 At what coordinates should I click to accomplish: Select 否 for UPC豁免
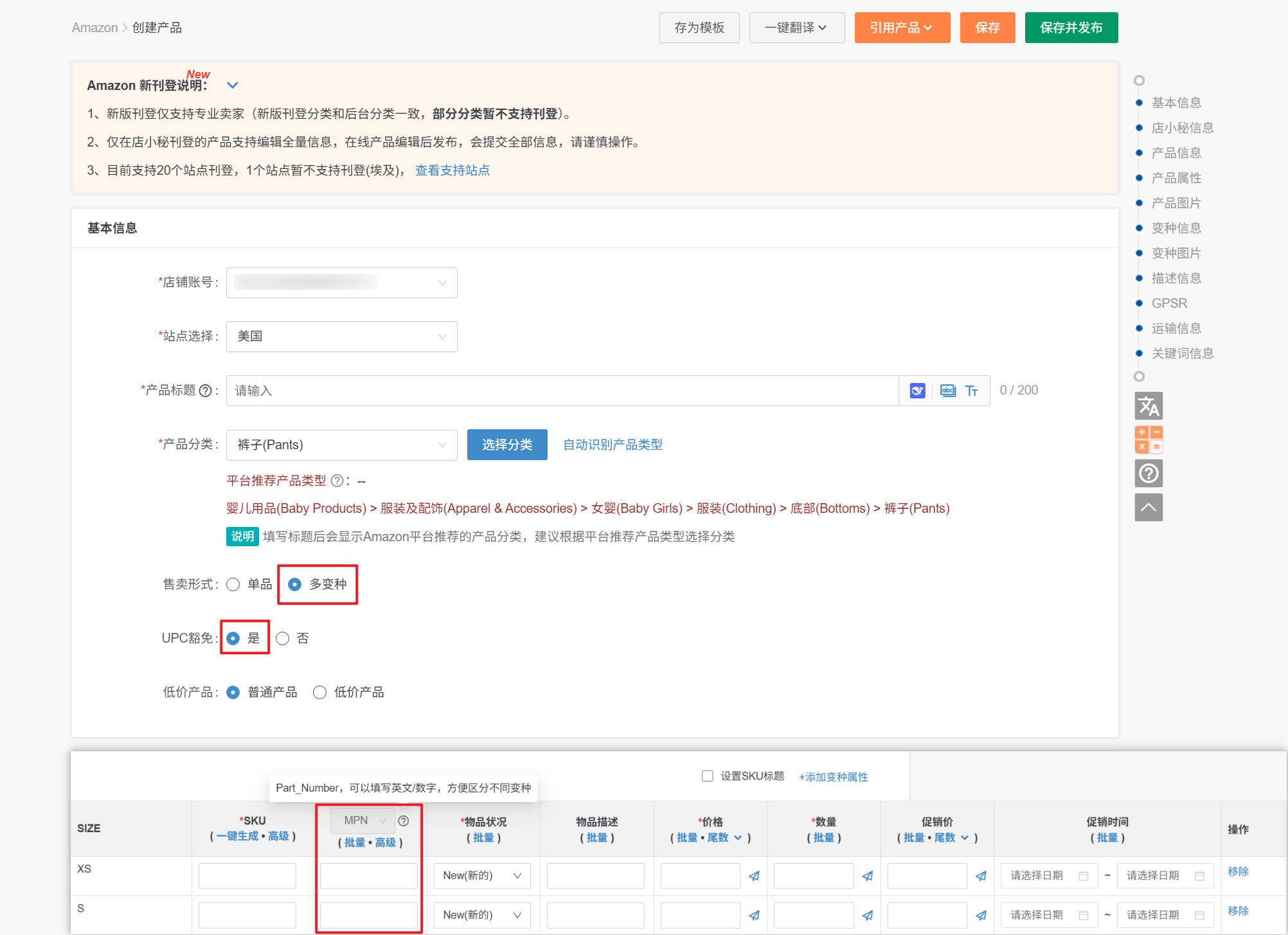[283, 638]
